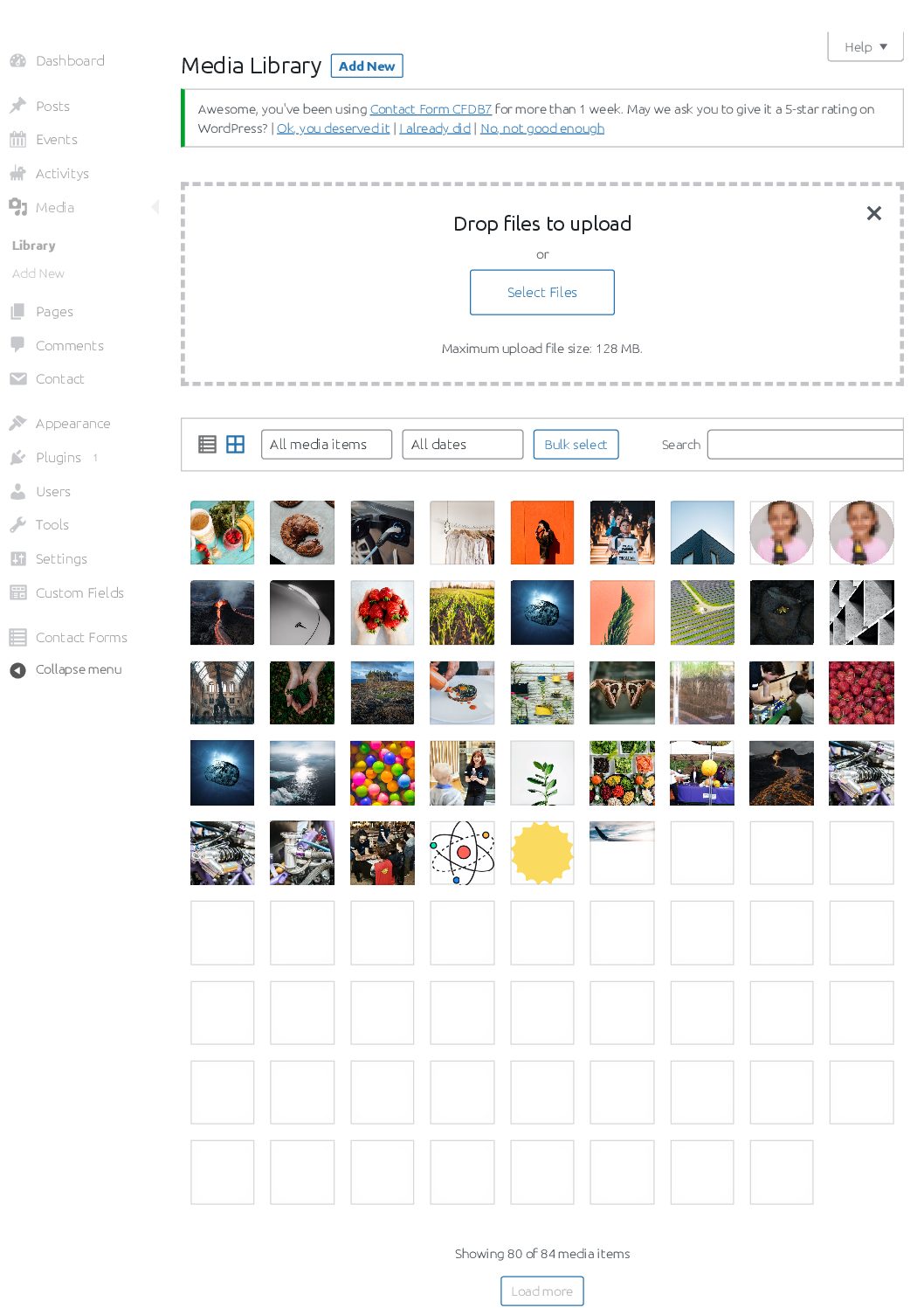Load more media items
The width and height of the screenshot is (924, 1308).
[x=542, y=1291]
